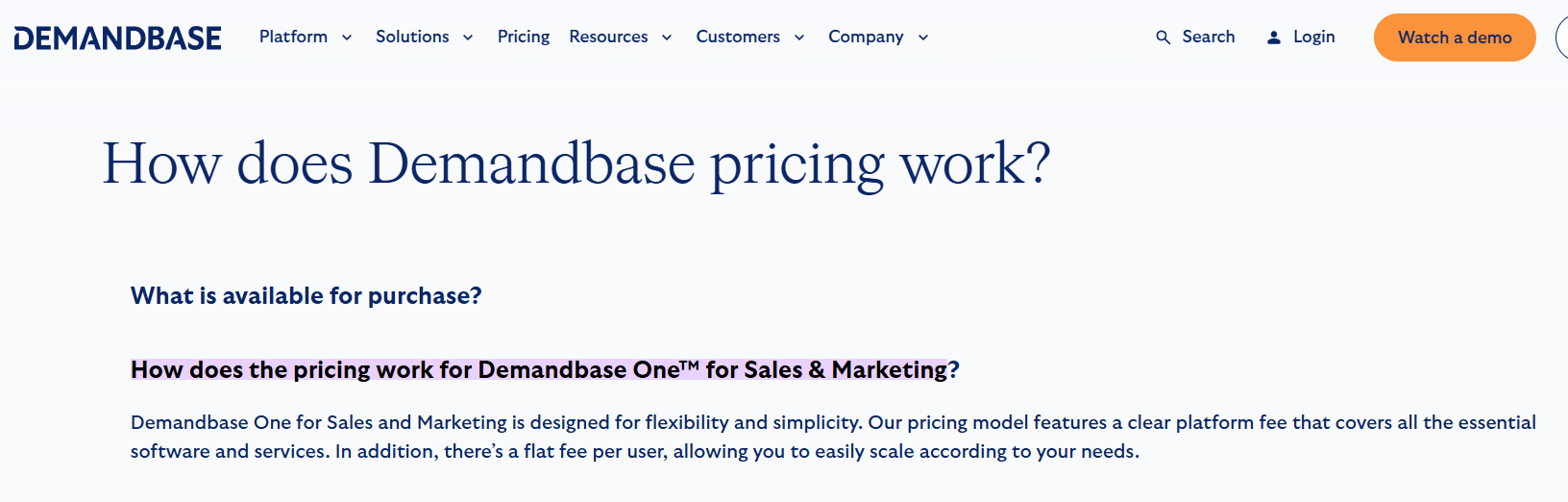Click the chevron beside Customers
Viewport: 1568px width, 502px height.
799,38
